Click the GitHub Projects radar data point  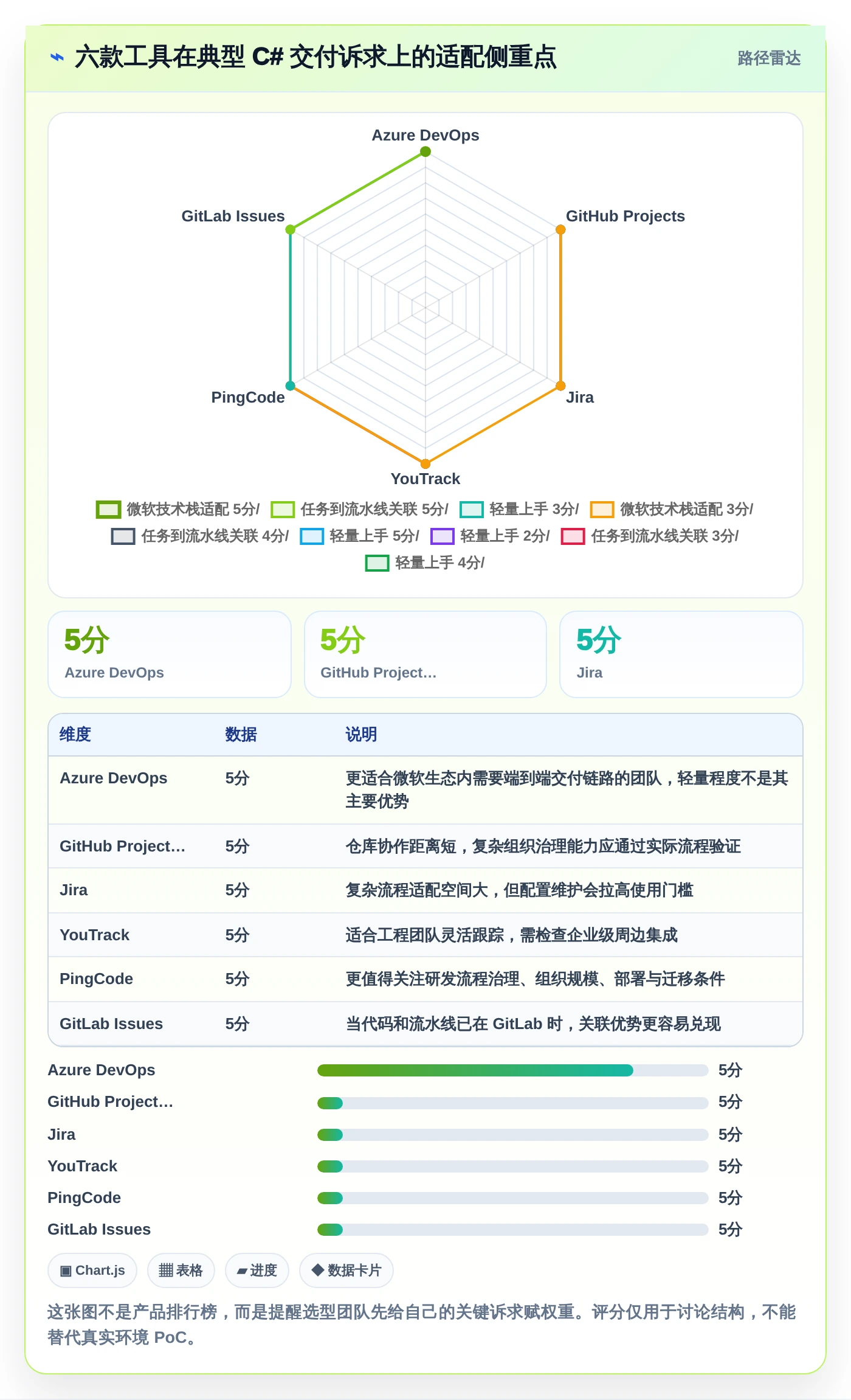coord(560,229)
